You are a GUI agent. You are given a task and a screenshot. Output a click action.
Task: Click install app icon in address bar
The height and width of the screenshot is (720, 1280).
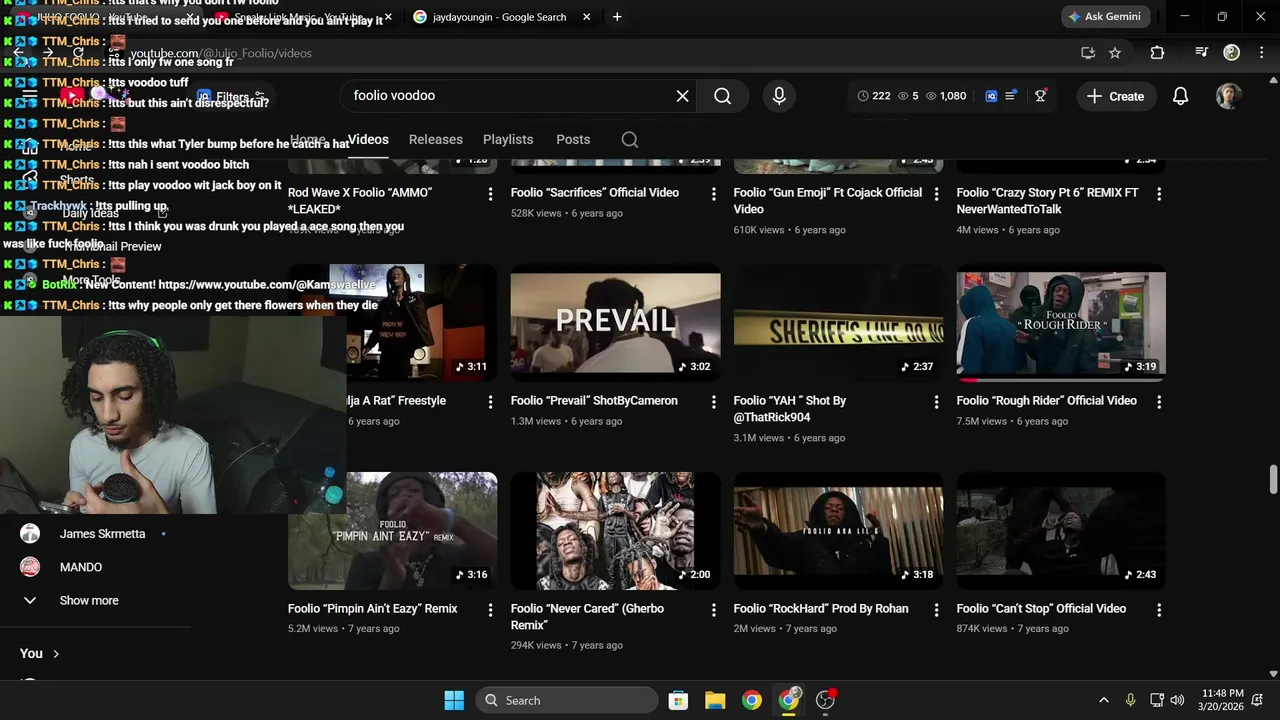(1088, 53)
